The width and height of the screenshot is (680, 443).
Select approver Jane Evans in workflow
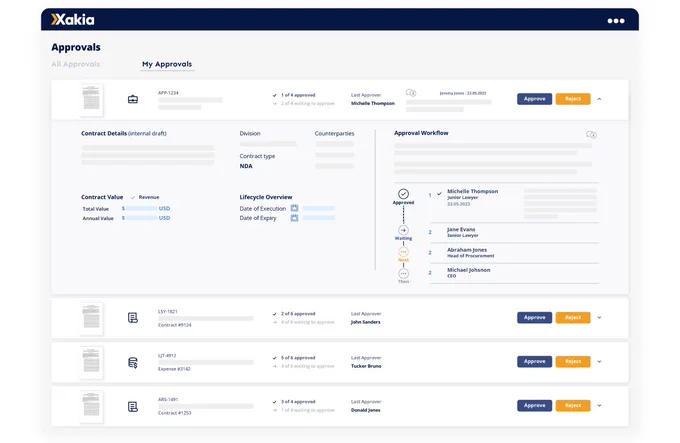pyautogui.click(x=461, y=229)
